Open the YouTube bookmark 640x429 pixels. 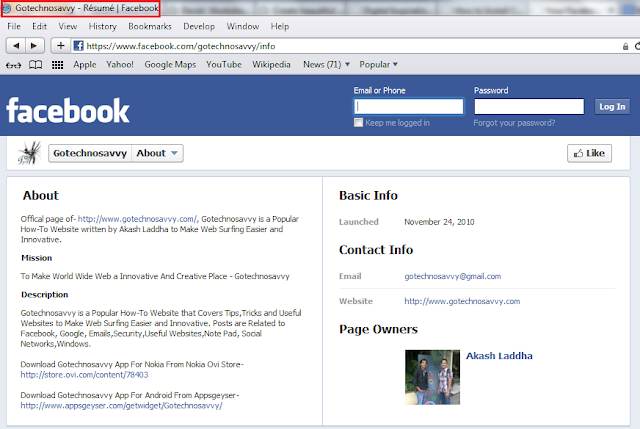point(224,64)
